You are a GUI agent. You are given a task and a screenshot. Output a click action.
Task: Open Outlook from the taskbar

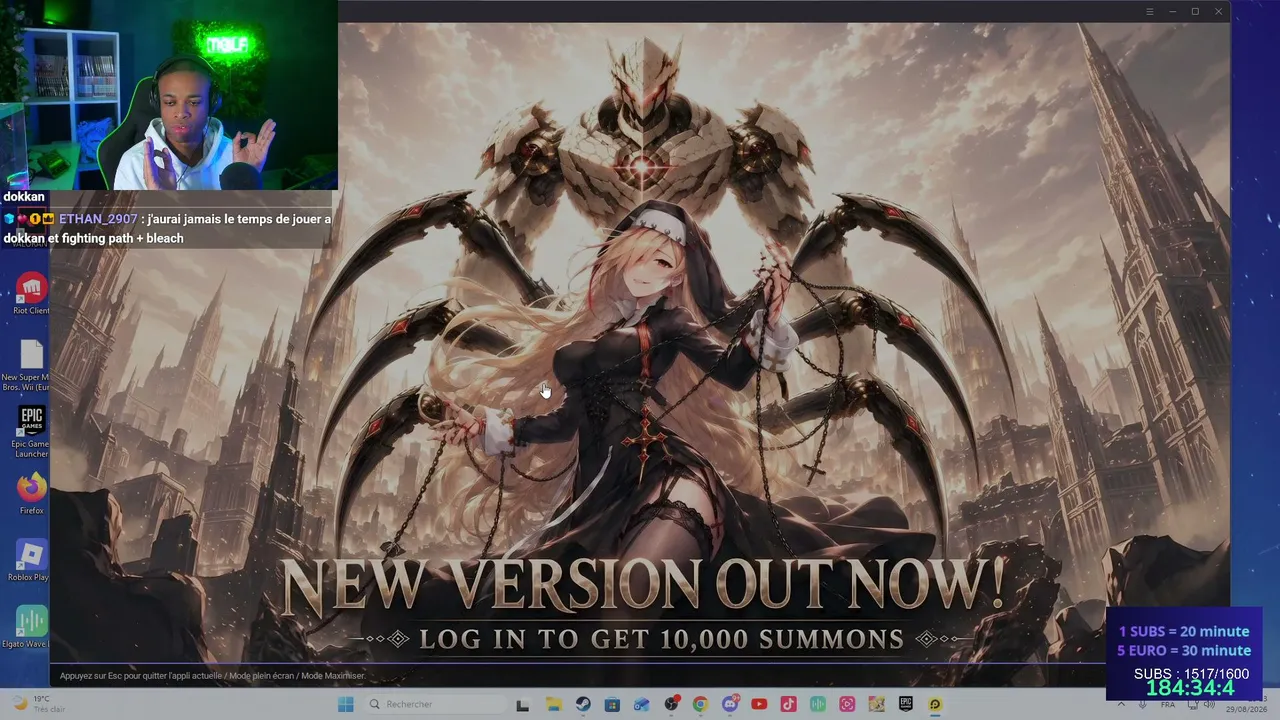tap(641, 705)
